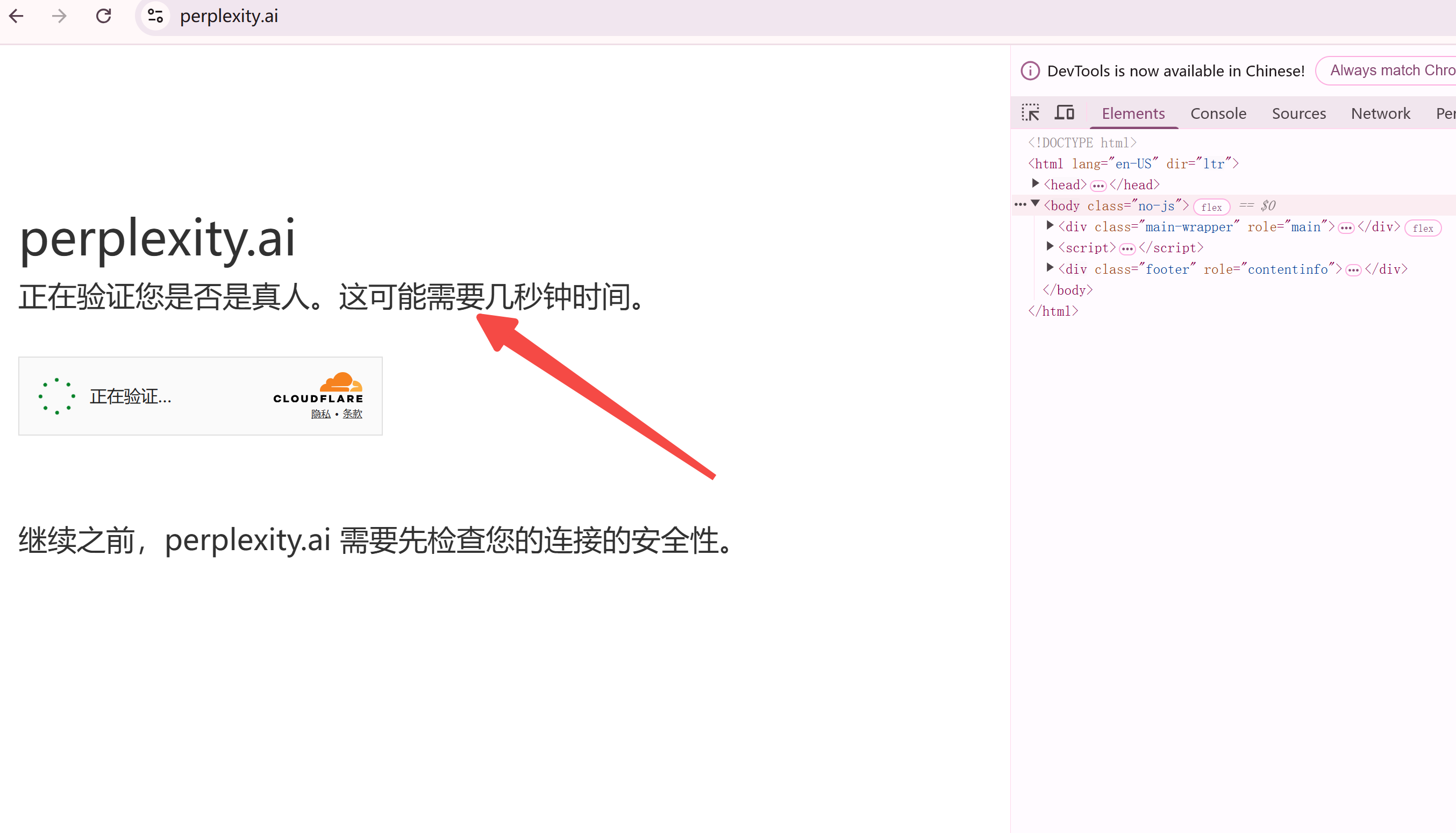Click the 正在验证... status text

131,396
